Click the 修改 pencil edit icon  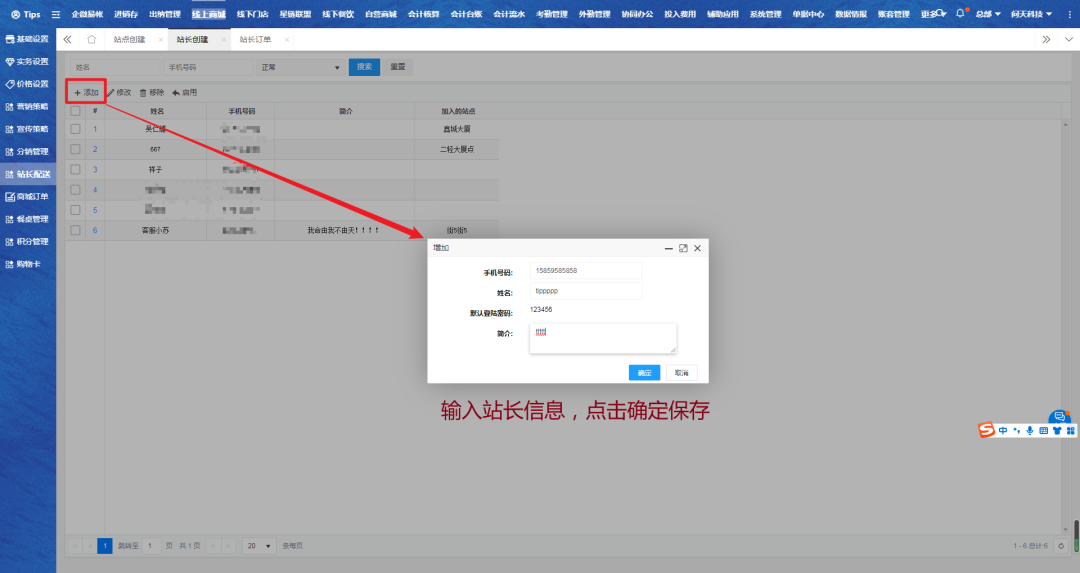[x=111, y=92]
